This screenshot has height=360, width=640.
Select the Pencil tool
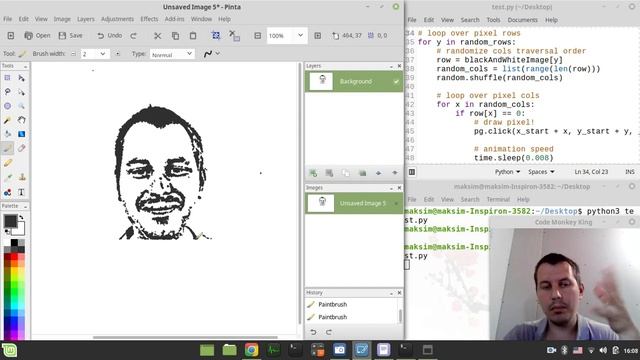point(7,163)
